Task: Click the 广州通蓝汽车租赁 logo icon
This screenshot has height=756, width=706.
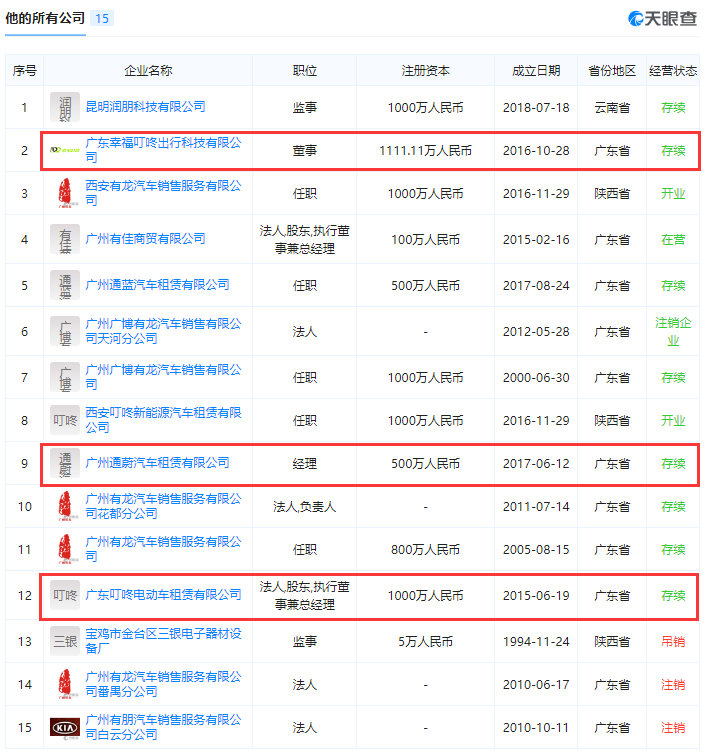Action: (65, 285)
